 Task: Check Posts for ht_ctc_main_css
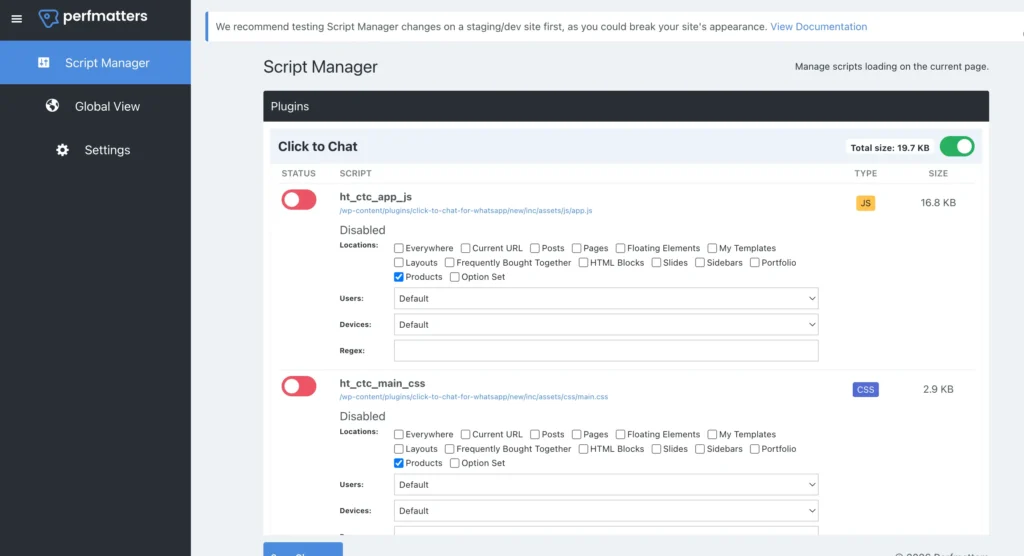pyautogui.click(x=534, y=434)
